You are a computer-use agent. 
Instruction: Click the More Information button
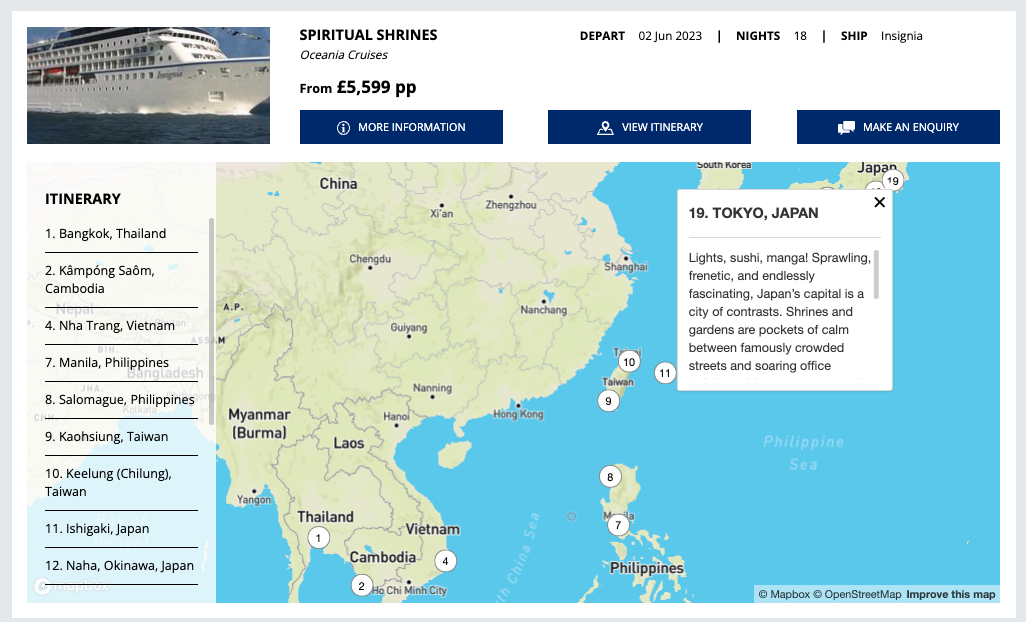pyautogui.click(x=401, y=127)
